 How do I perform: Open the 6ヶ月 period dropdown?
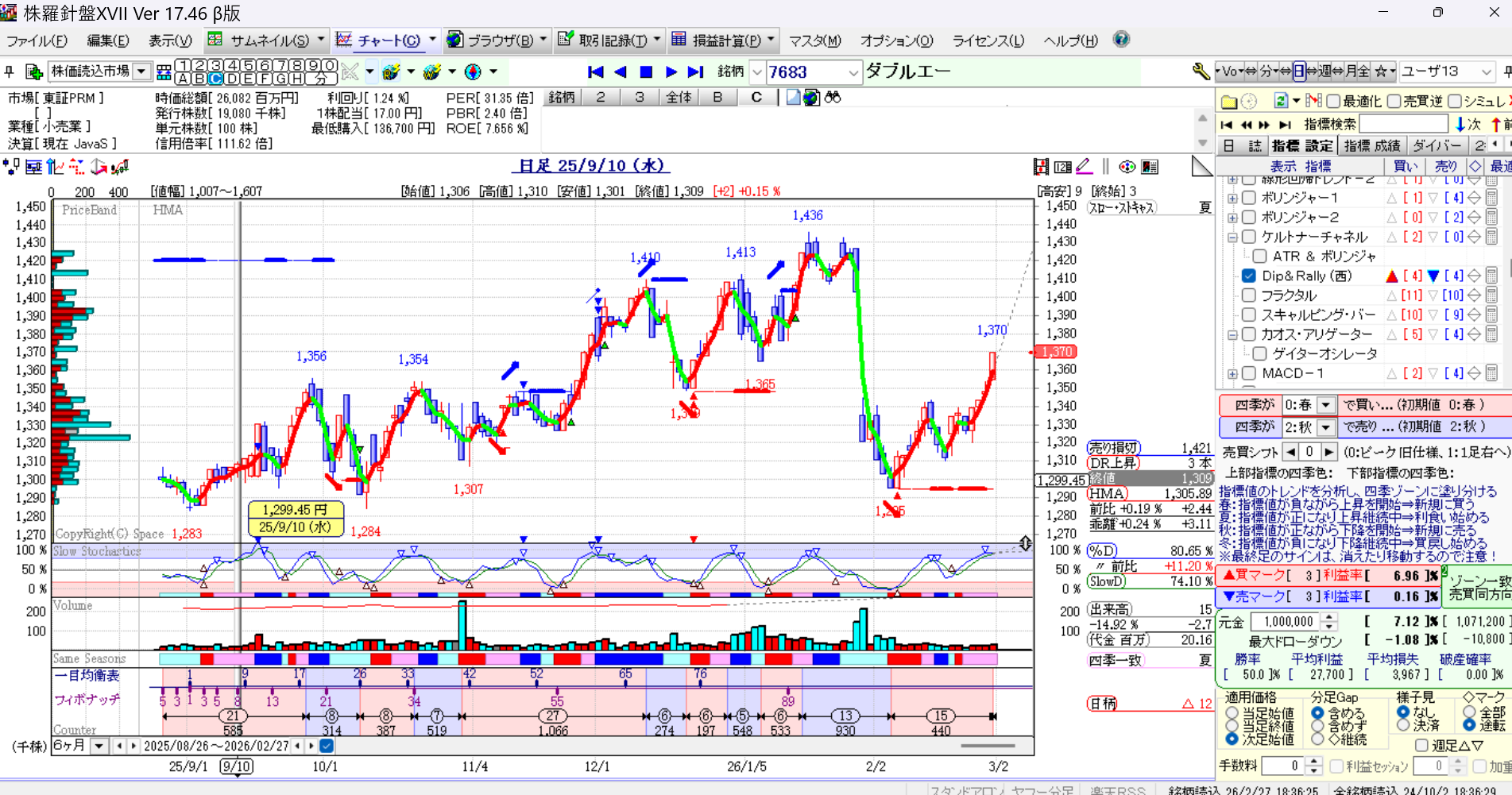click(x=99, y=746)
